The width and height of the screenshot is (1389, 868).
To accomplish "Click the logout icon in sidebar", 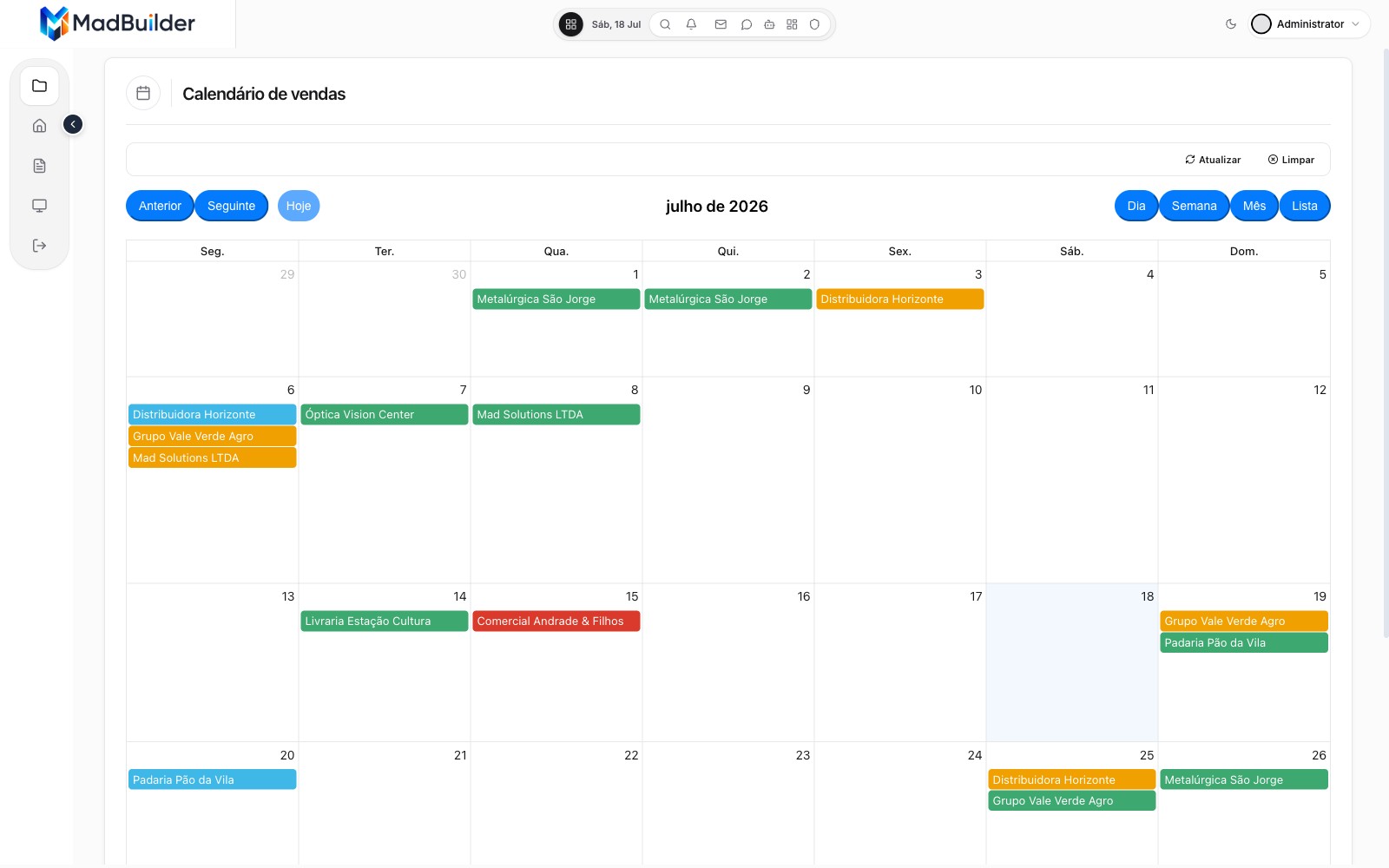I will tap(39, 246).
